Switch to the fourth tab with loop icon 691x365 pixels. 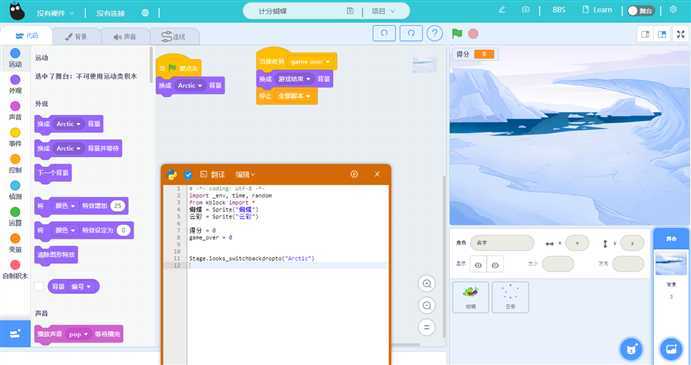174,37
